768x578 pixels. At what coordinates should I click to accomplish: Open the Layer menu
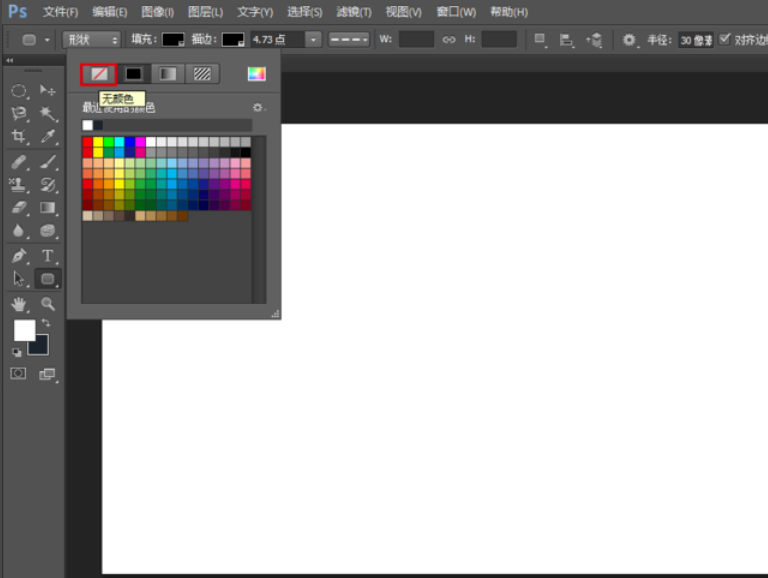pyautogui.click(x=205, y=12)
